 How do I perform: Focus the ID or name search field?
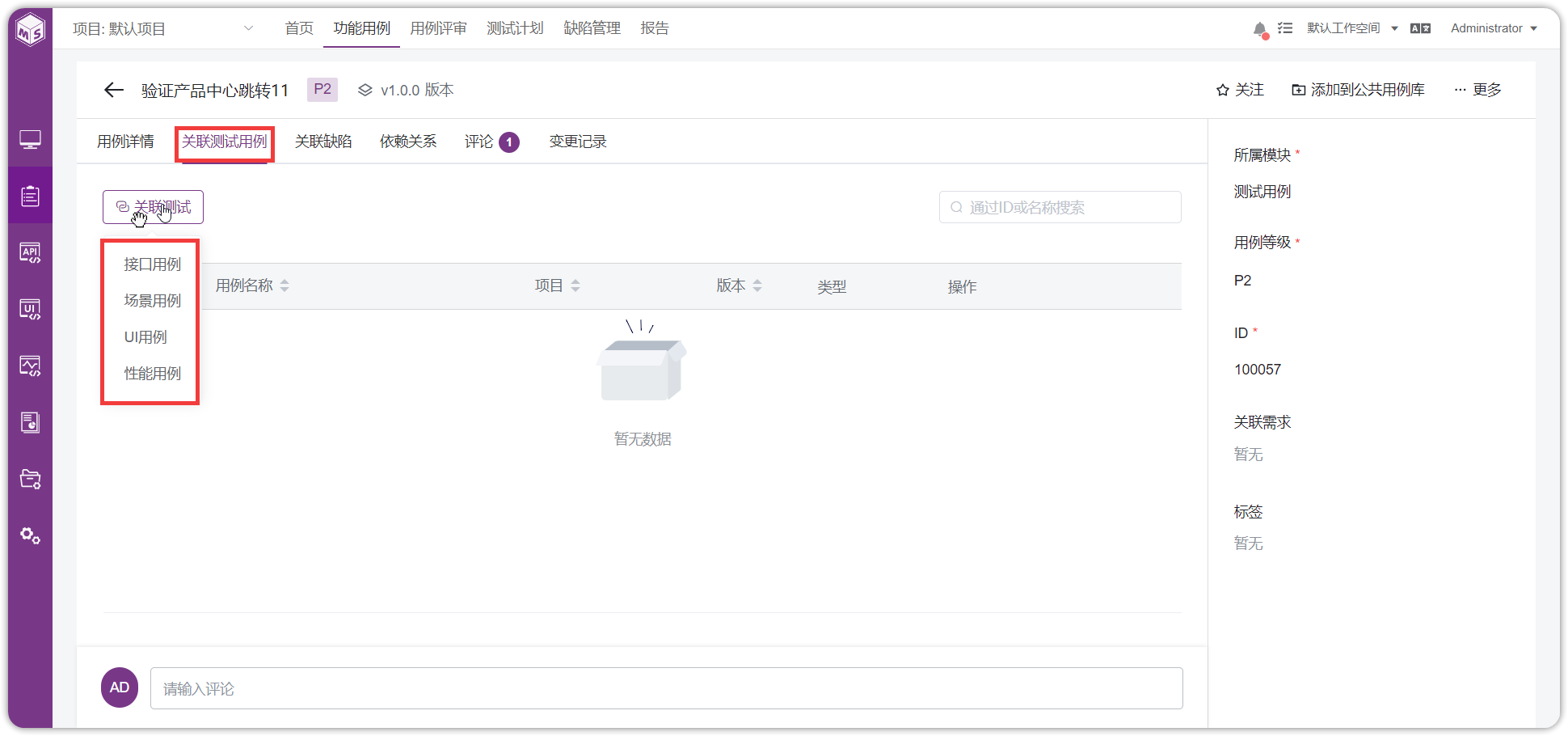[x=1060, y=207]
